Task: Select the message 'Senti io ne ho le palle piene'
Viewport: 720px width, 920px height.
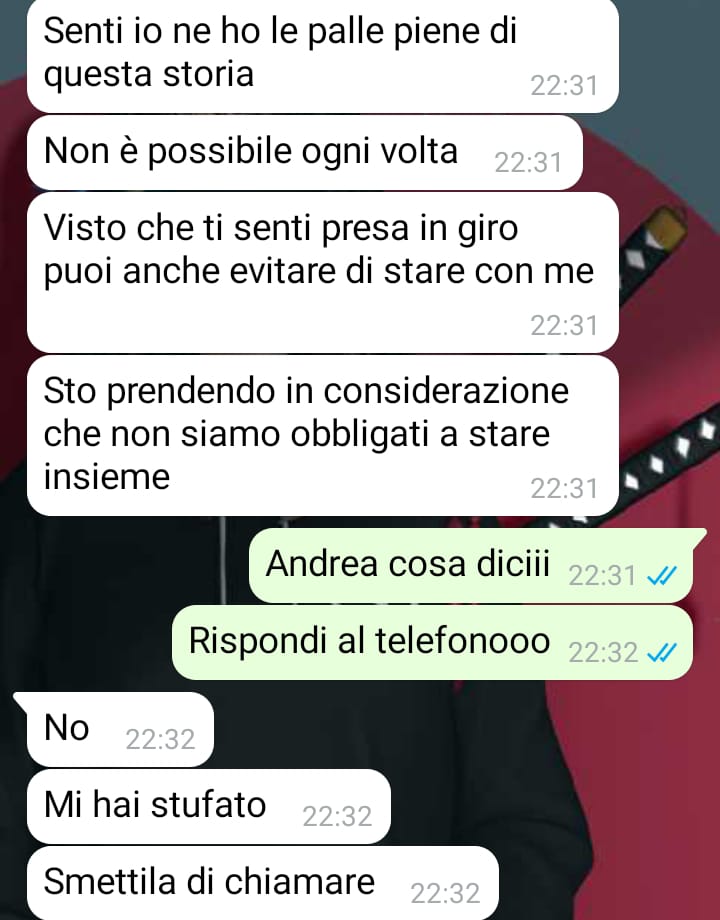Action: point(323,55)
